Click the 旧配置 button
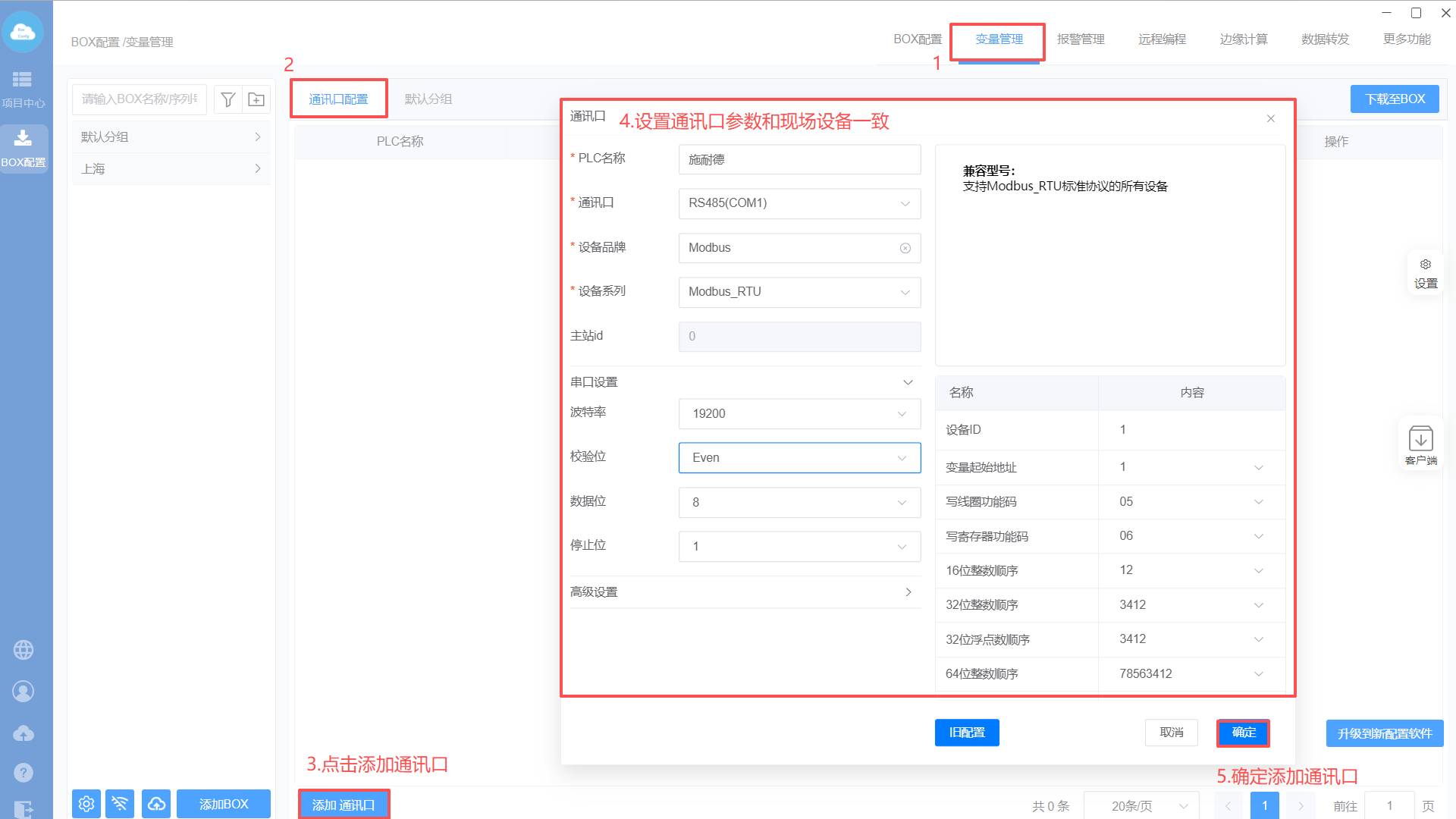 967,733
